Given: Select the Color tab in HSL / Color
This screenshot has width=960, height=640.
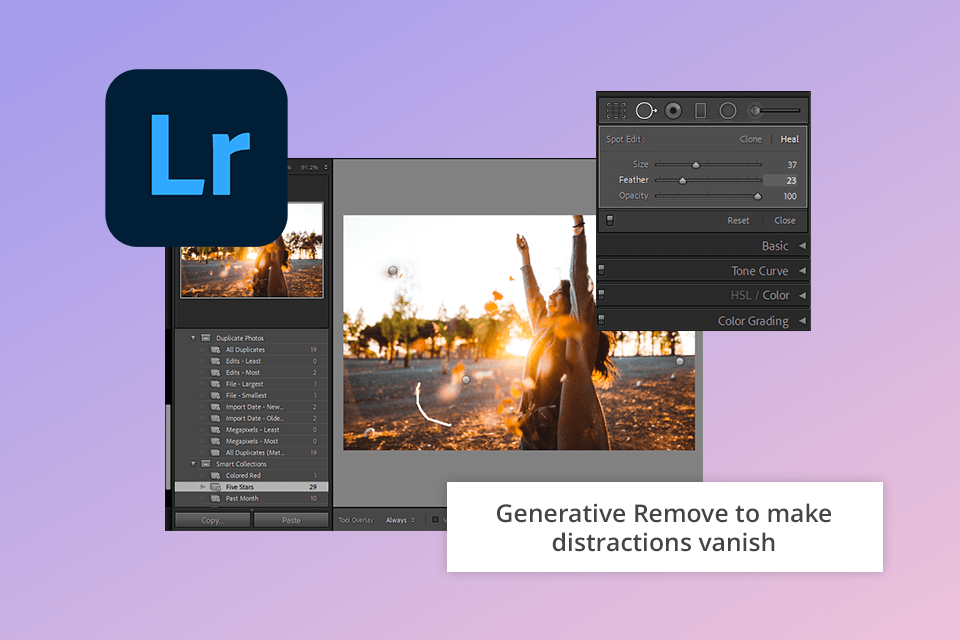Looking at the screenshot, I should (x=776, y=295).
